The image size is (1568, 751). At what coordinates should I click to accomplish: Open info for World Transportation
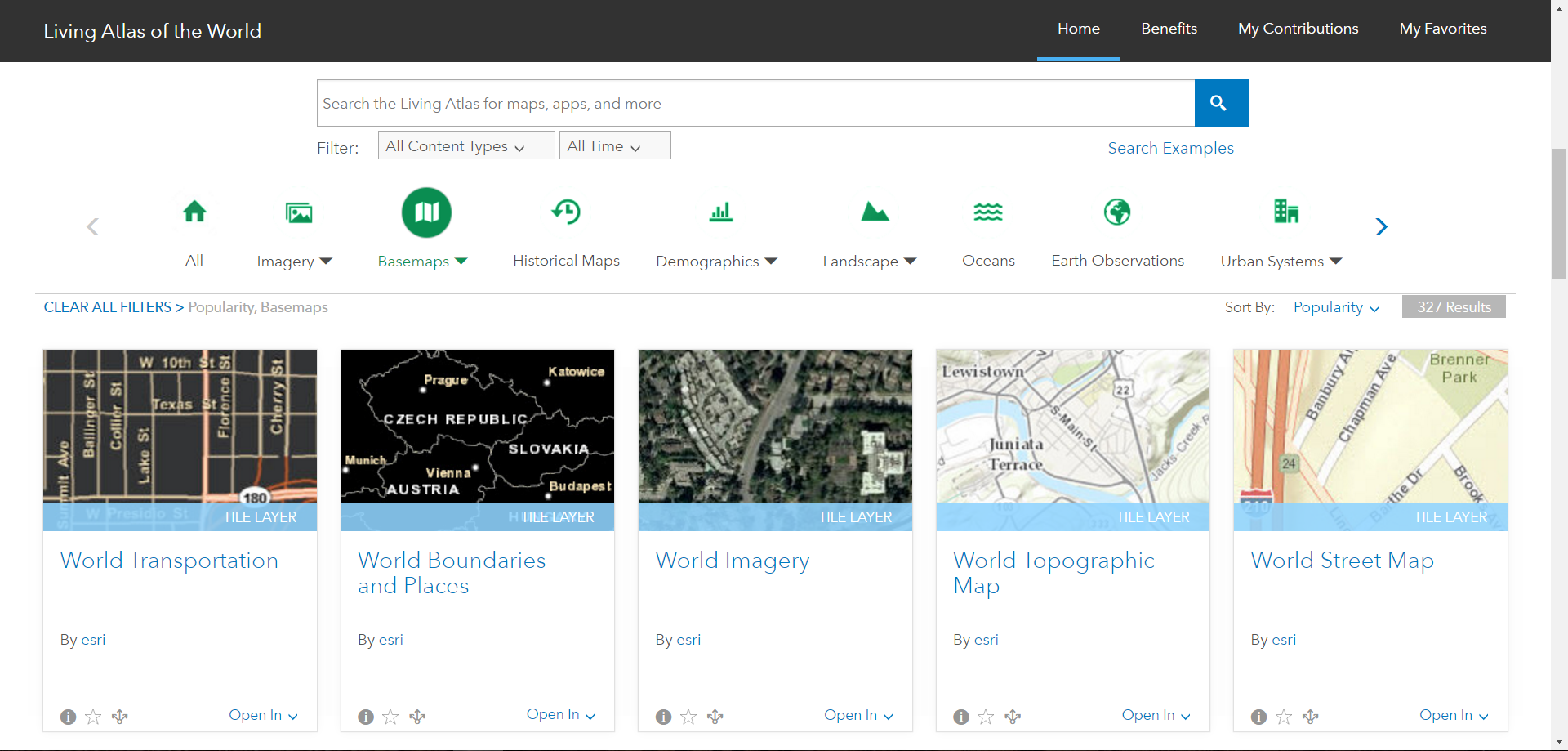click(68, 717)
